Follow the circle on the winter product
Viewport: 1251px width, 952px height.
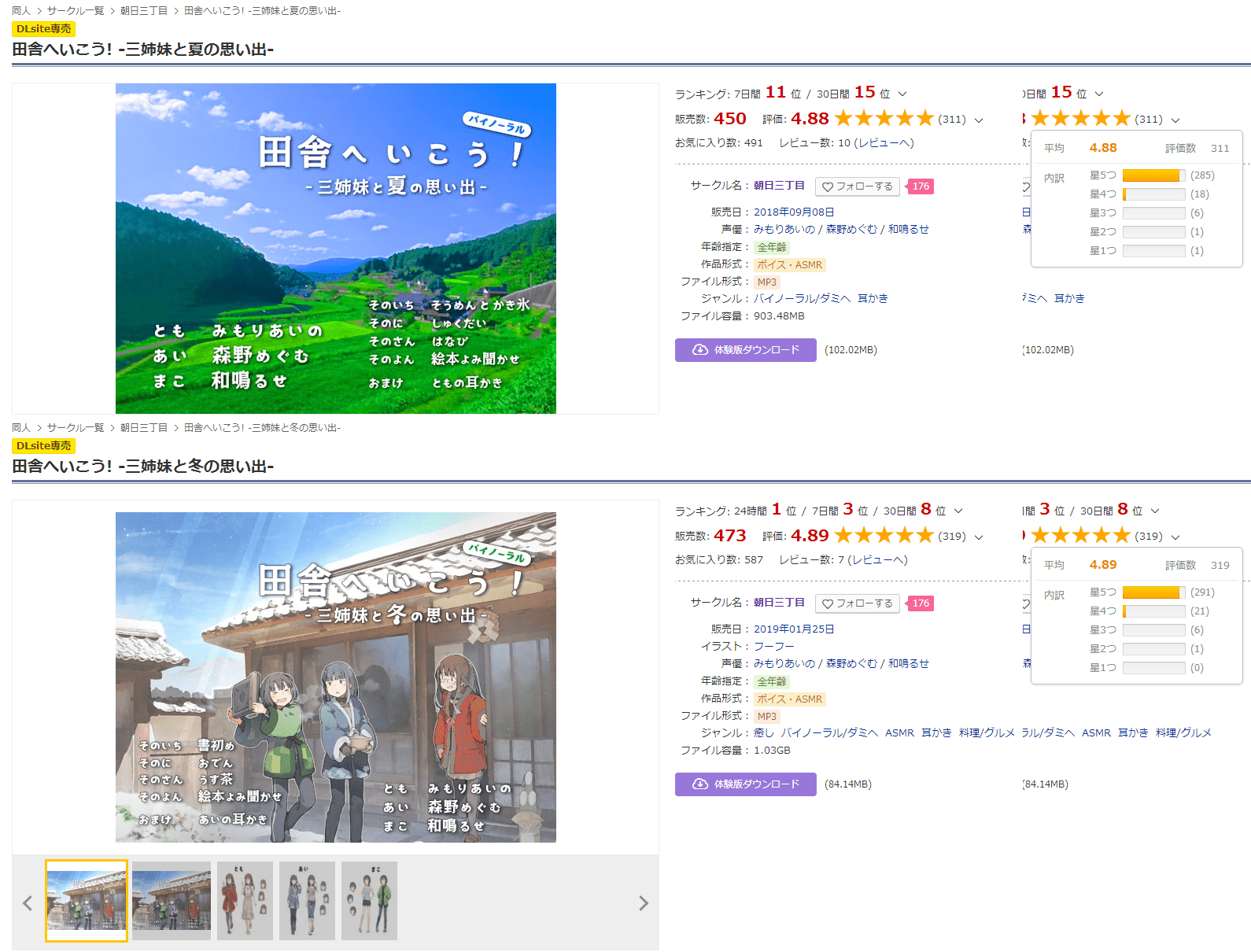click(x=858, y=603)
